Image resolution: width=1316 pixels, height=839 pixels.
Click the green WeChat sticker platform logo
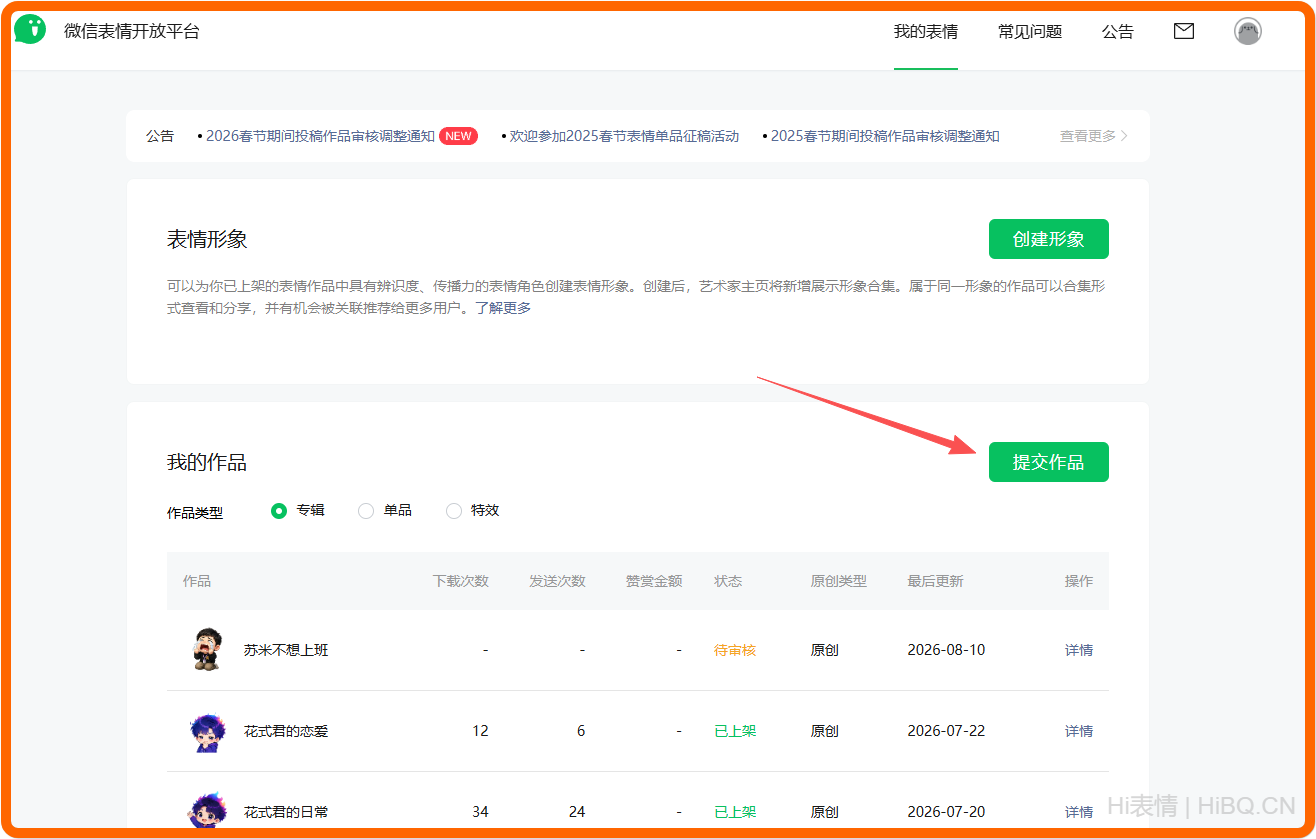point(30,30)
